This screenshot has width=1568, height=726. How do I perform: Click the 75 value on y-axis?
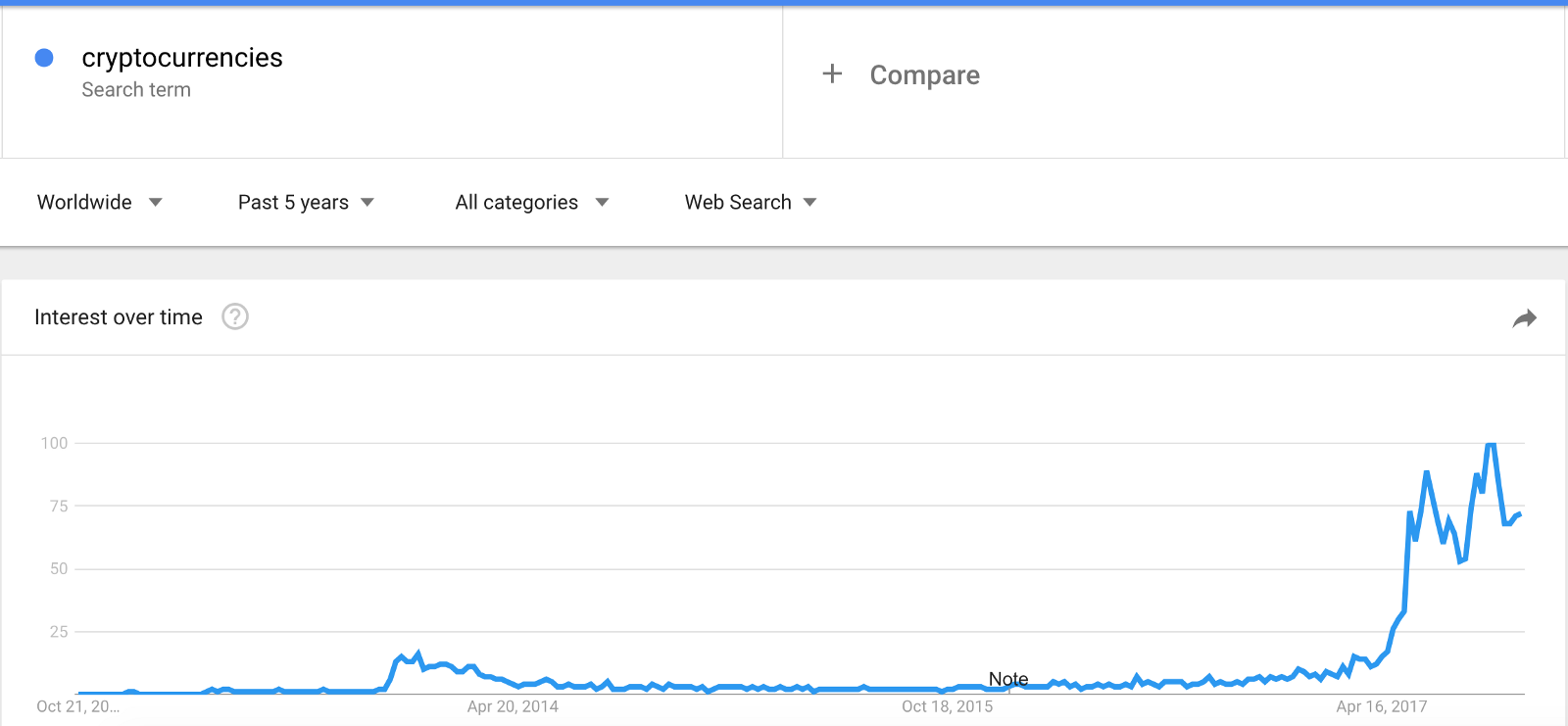coord(59,506)
